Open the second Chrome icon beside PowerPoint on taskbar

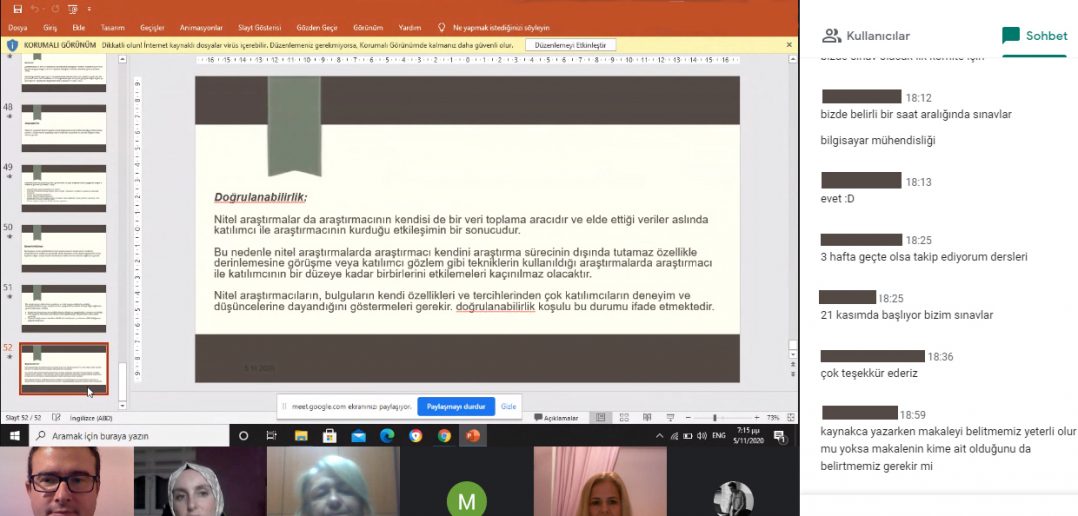[x=444, y=436]
